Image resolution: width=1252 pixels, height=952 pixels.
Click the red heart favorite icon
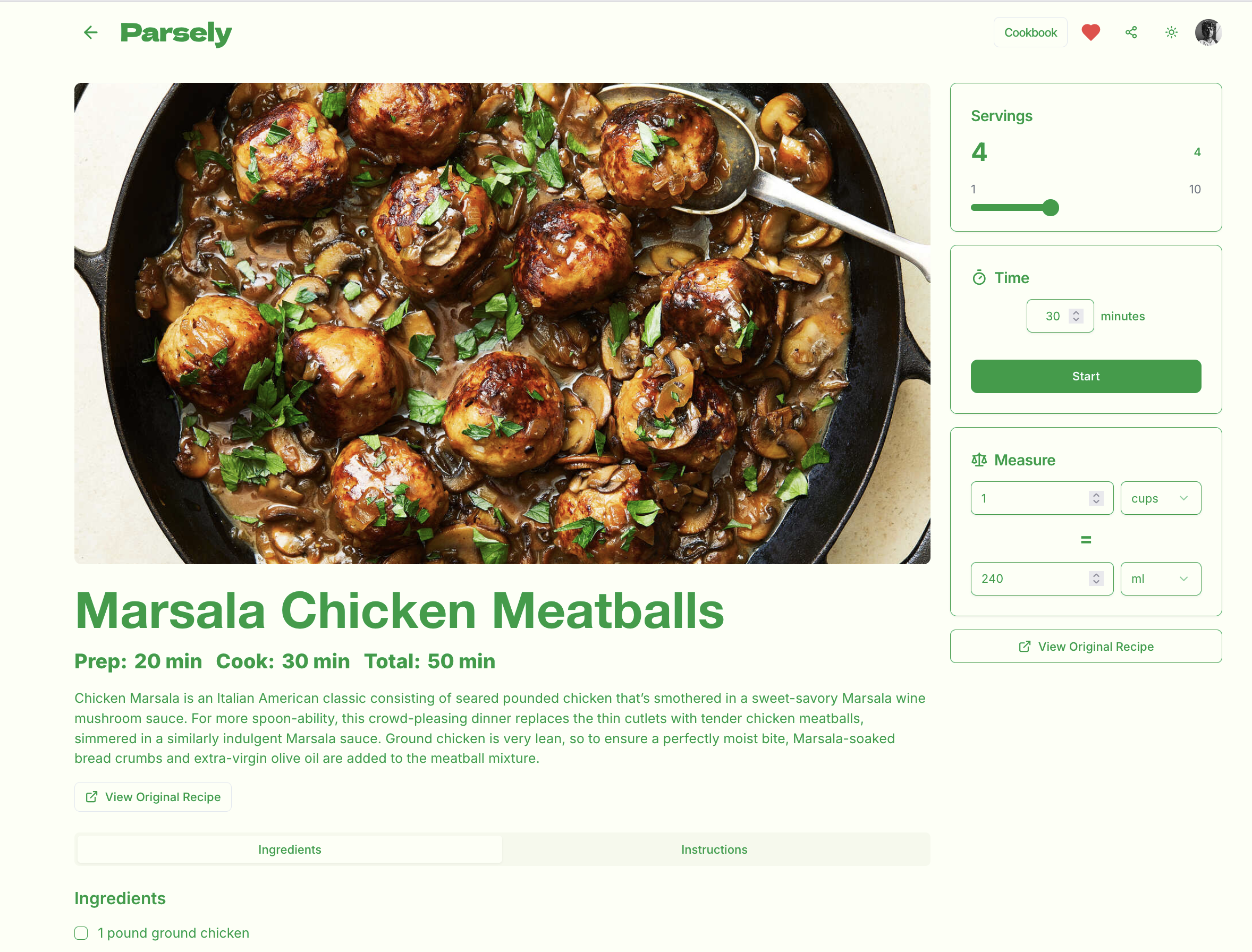(x=1090, y=32)
